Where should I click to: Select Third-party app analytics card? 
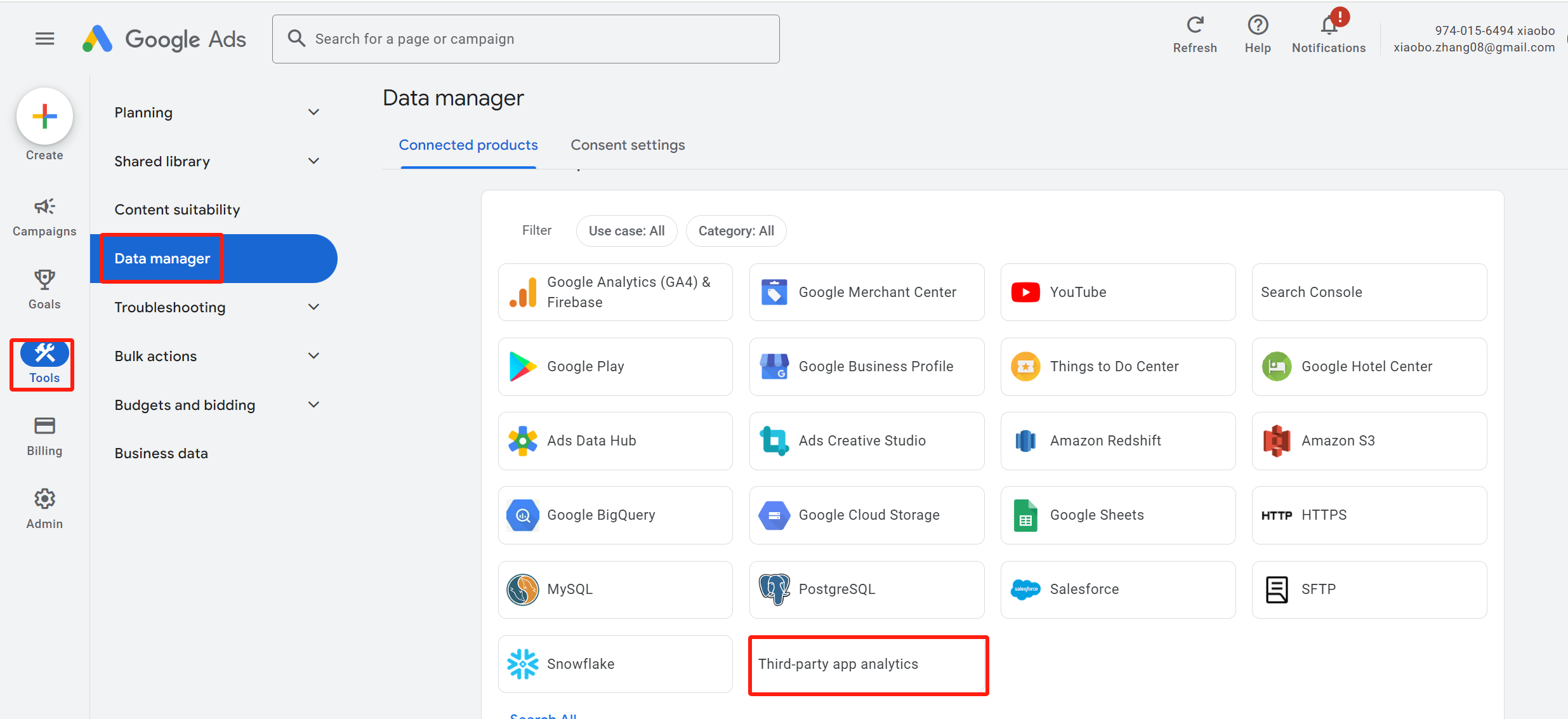pos(867,664)
